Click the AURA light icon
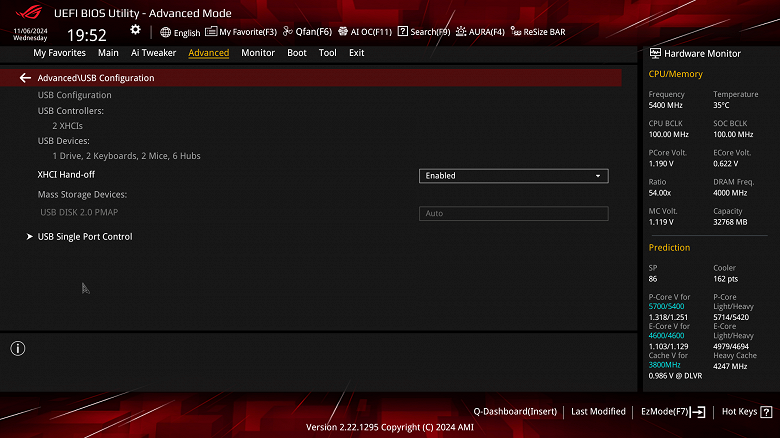Image resolution: width=780 pixels, height=438 pixels. (461, 31)
